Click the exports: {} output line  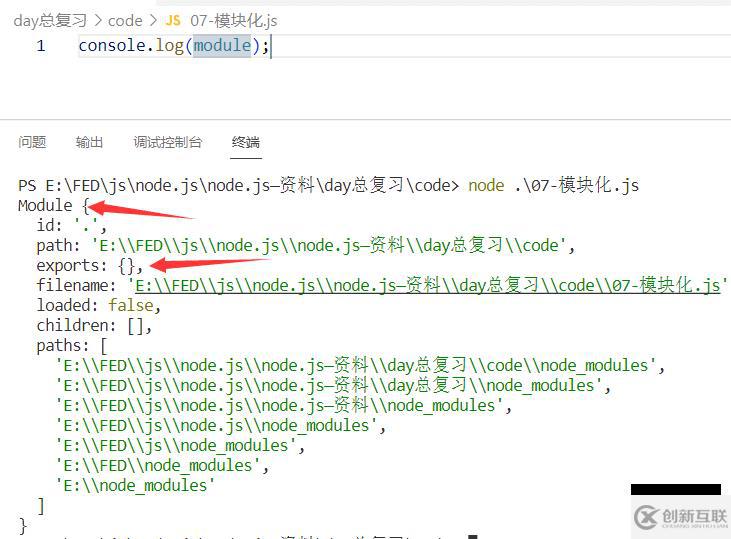click(90, 265)
